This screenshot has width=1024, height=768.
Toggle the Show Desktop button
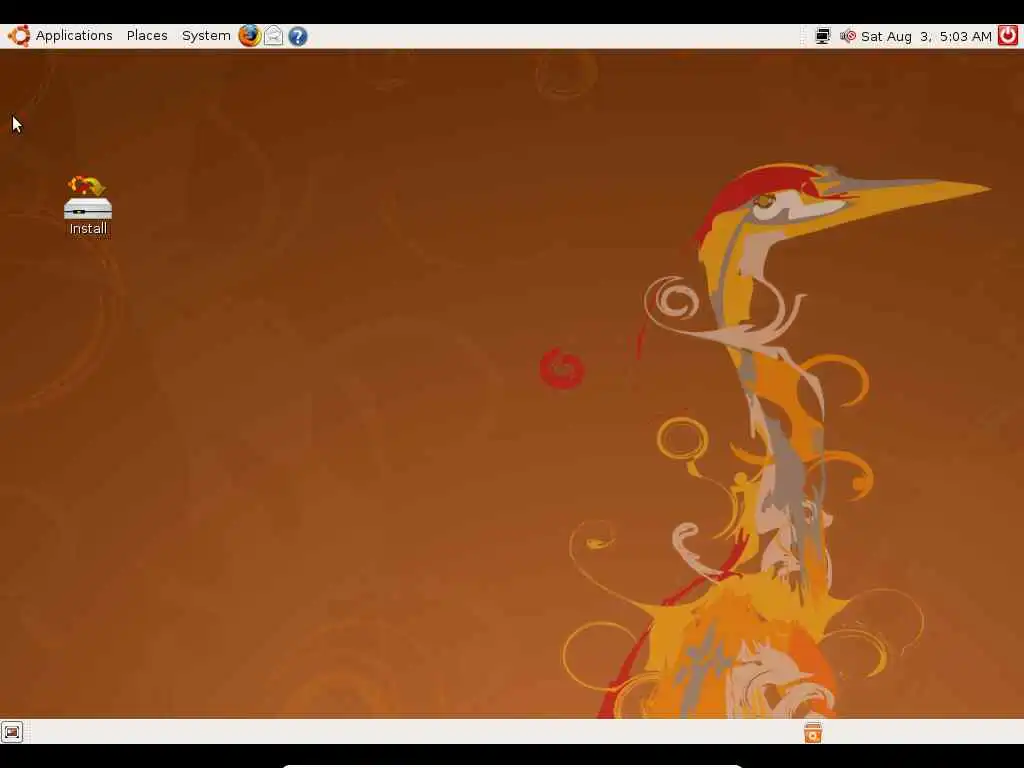coord(12,732)
